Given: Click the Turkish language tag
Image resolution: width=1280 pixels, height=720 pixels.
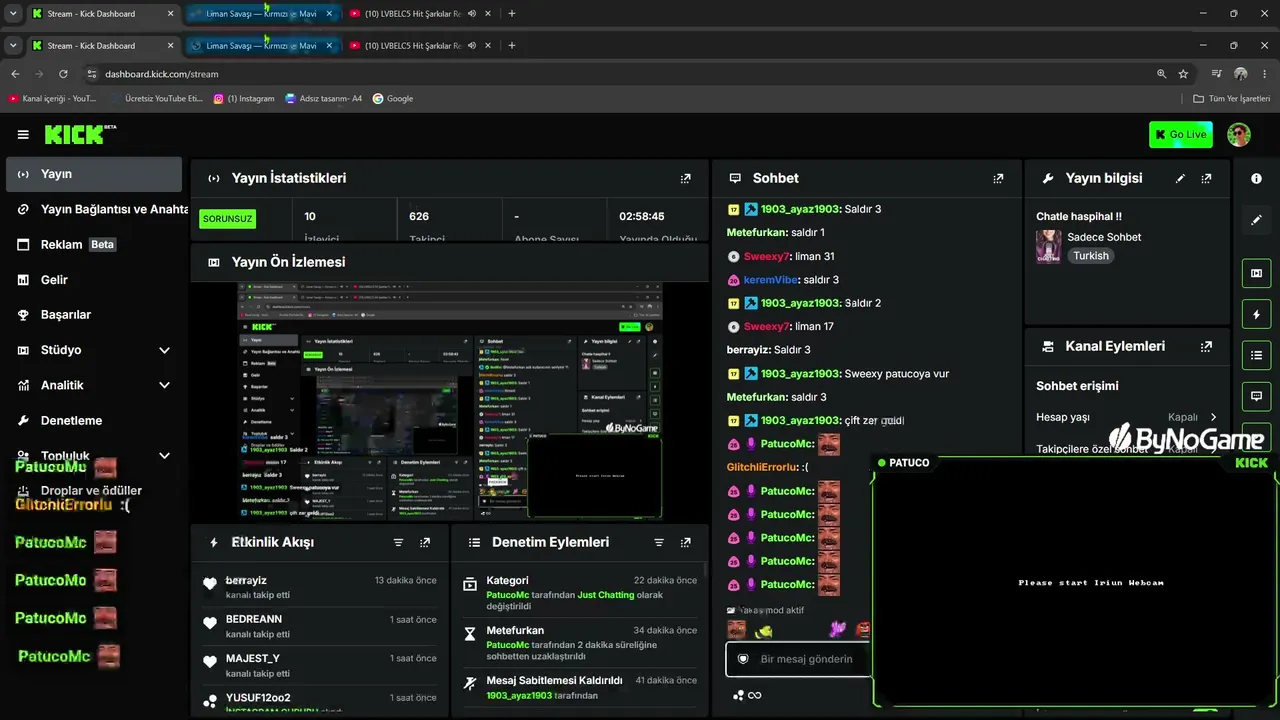Looking at the screenshot, I should [1091, 256].
